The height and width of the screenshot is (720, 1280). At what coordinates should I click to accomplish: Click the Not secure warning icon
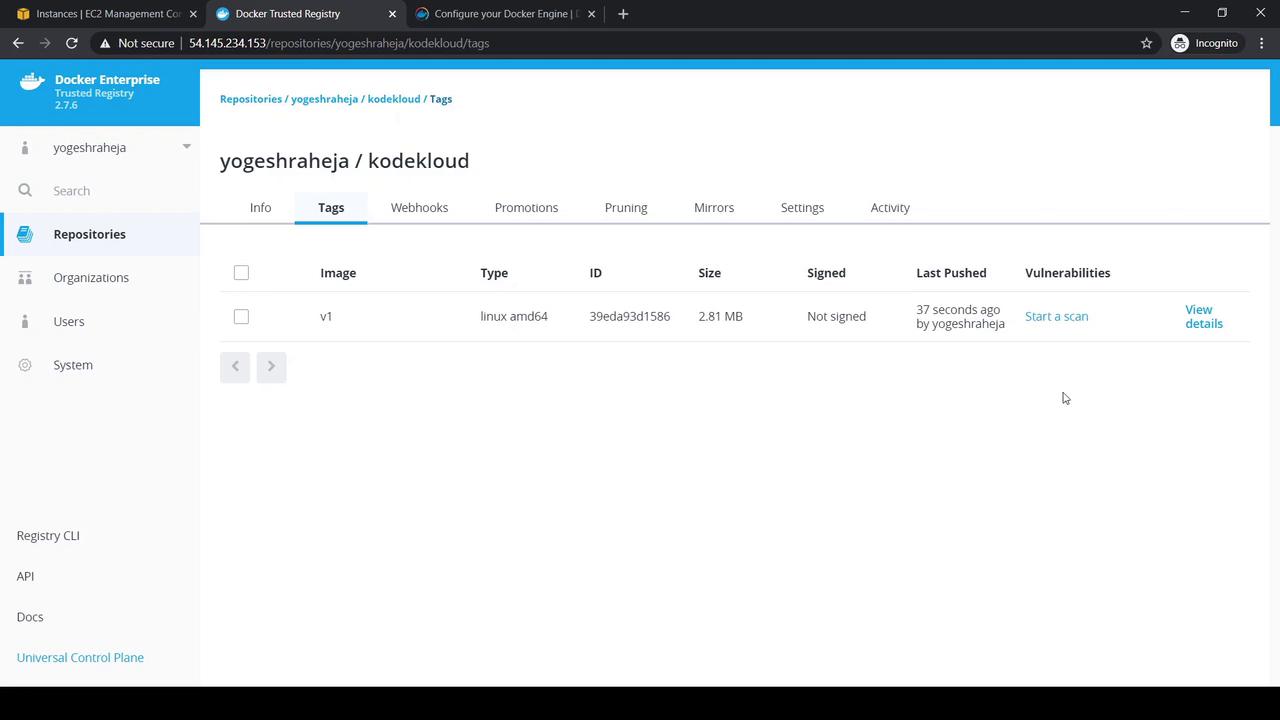pyautogui.click(x=105, y=43)
